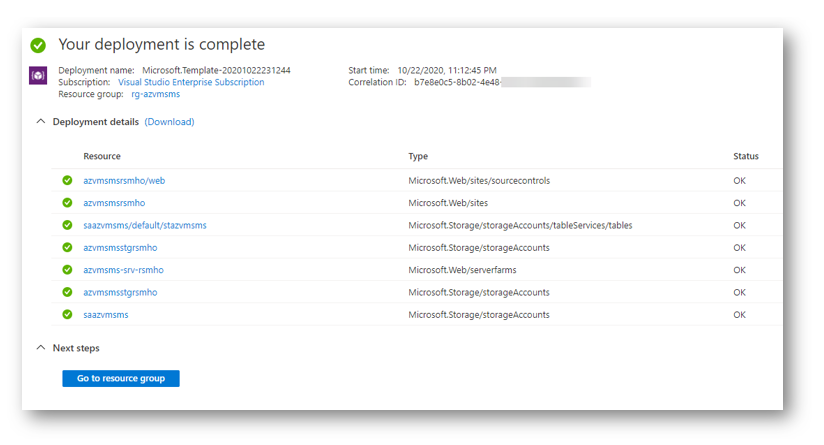
Task: Click the Next steps heading text
Action: click(76, 348)
